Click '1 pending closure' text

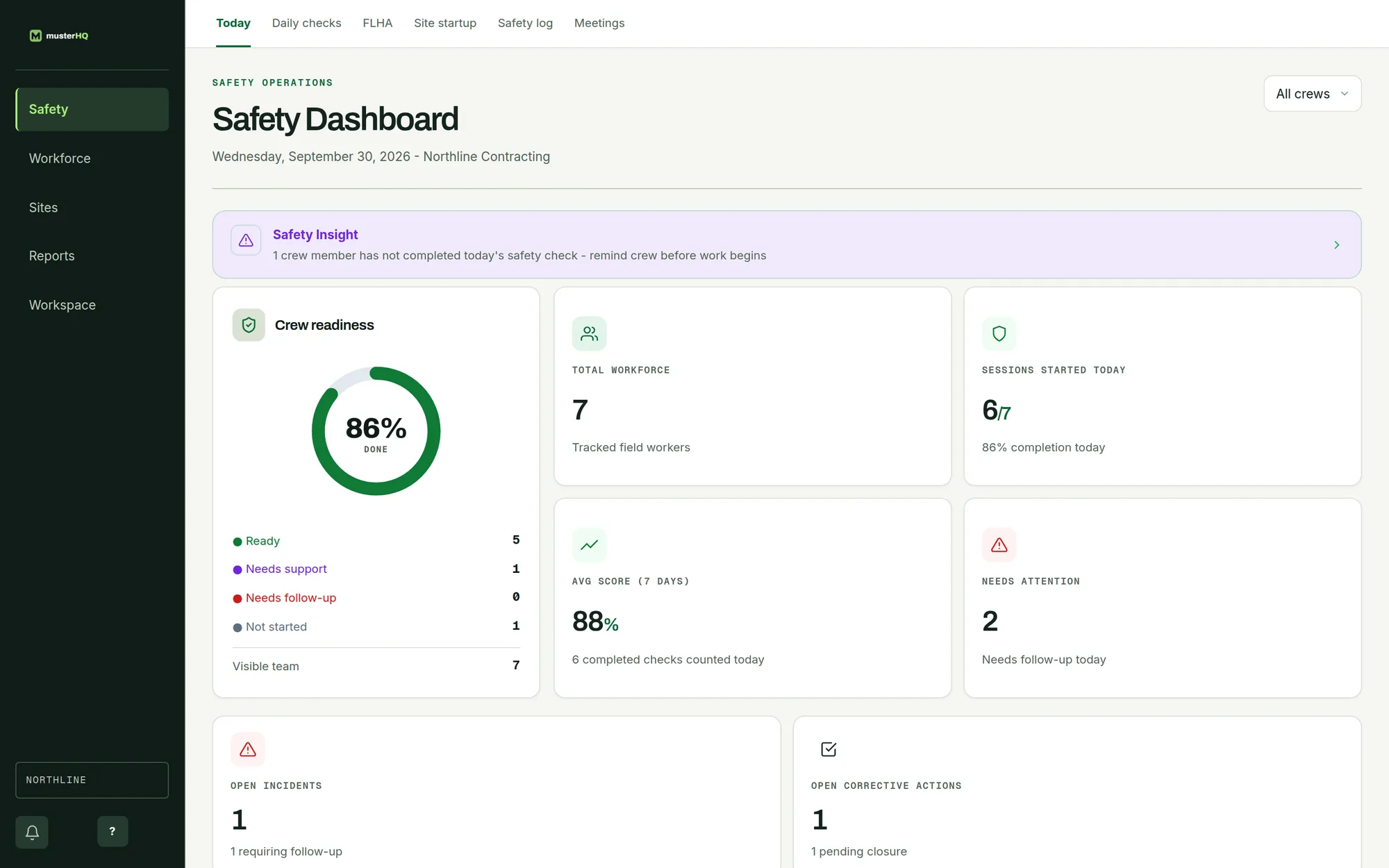coord(859,851)
